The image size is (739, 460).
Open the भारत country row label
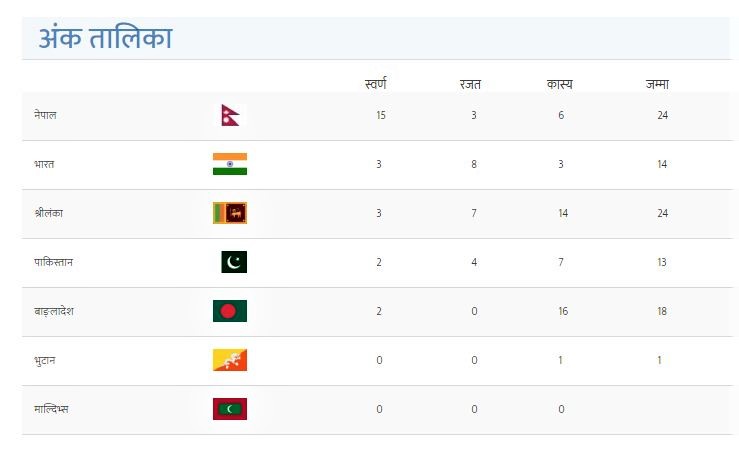click(x=44, y=164)
